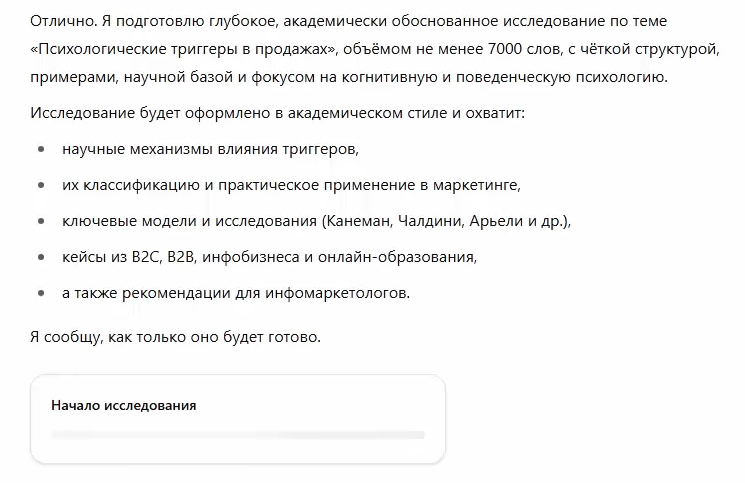Click the text «кейсы из B2C, B2B»
Screen dimensions: 745x483
(129, 257)
